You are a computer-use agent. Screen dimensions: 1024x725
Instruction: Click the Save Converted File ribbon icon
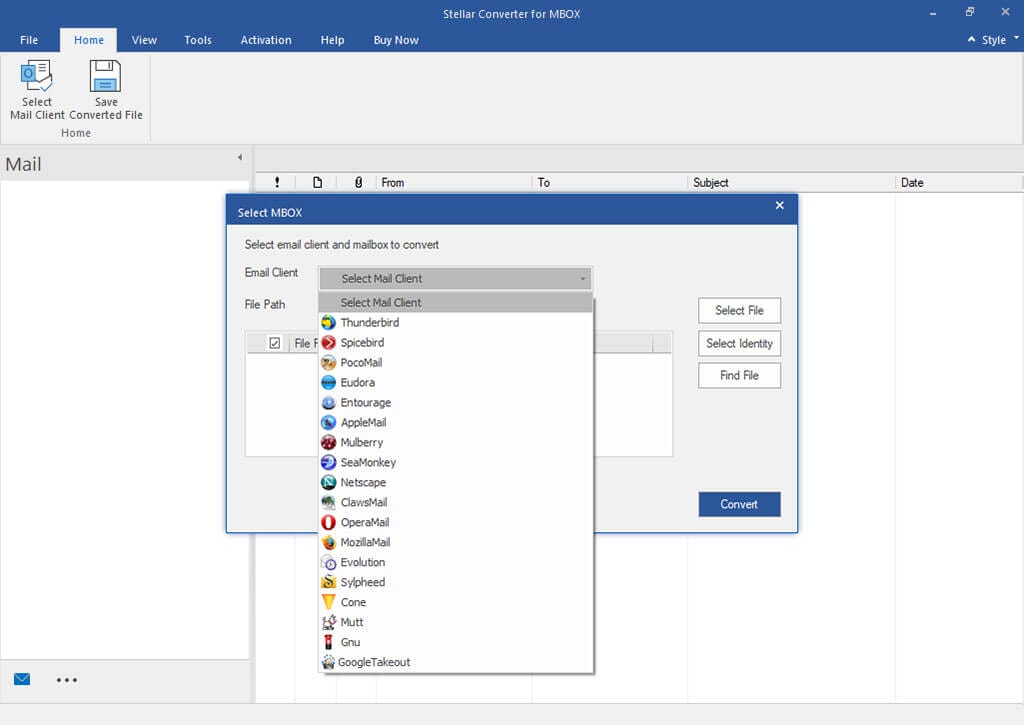click(x=105, y=88)
